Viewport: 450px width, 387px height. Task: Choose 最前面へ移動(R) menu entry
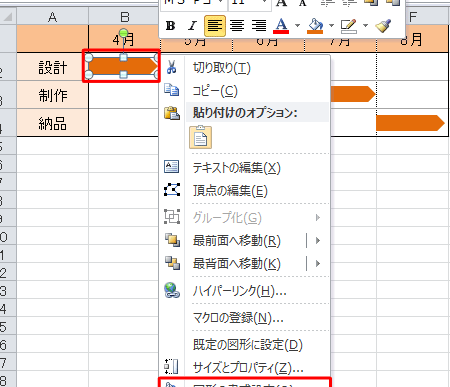pos(237,240)
